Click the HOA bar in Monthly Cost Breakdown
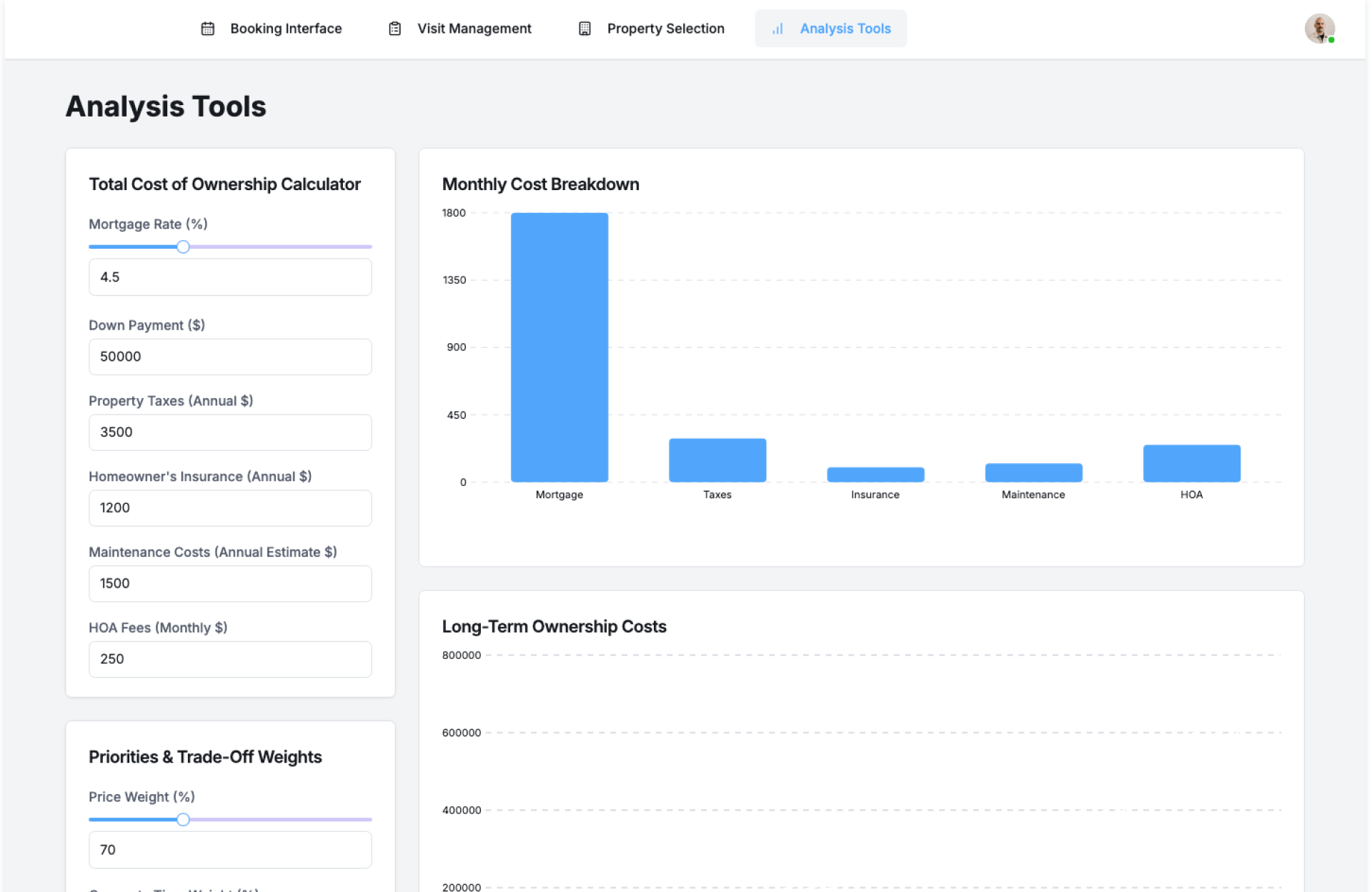This screenshot has width=1372, height=892. coord(1191,463)
